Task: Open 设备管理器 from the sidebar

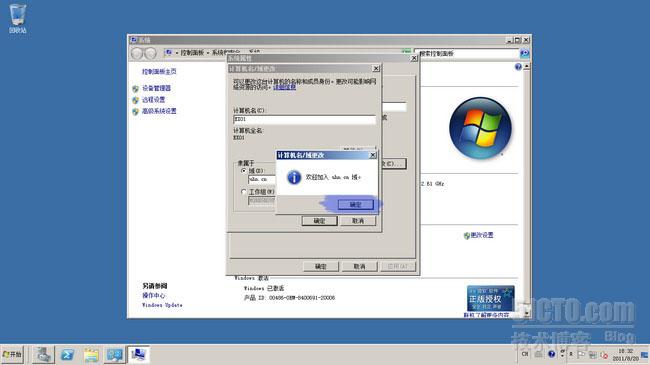Action: 156,88
